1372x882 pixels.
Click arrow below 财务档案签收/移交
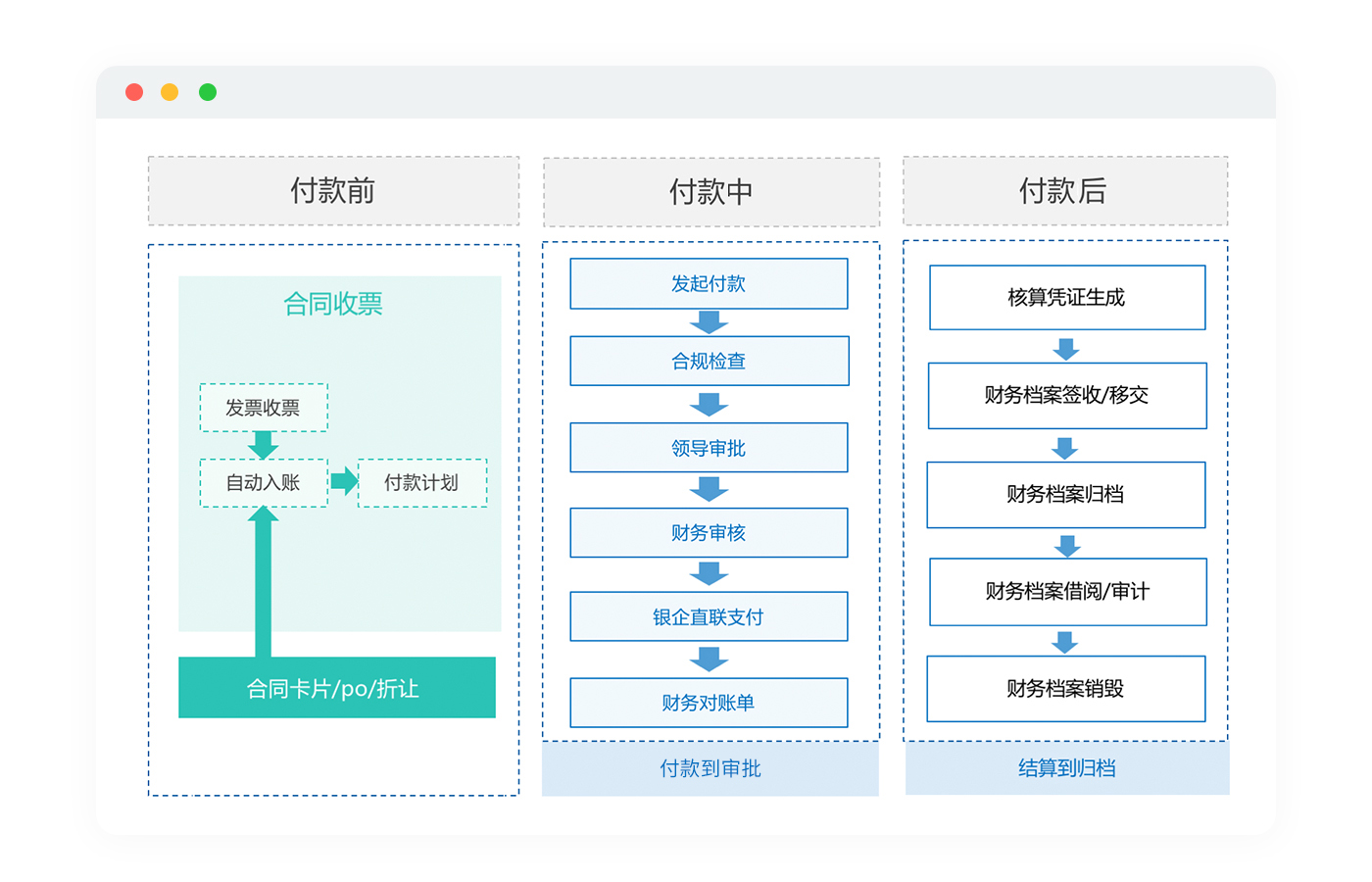coord(1065,449)
